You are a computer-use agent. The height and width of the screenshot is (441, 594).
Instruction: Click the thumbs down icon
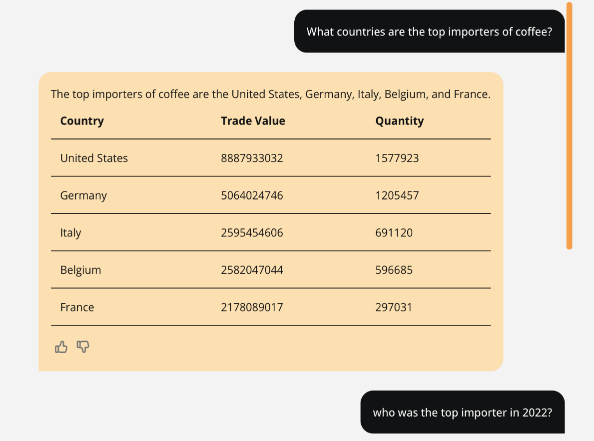(x=83, y=347)
